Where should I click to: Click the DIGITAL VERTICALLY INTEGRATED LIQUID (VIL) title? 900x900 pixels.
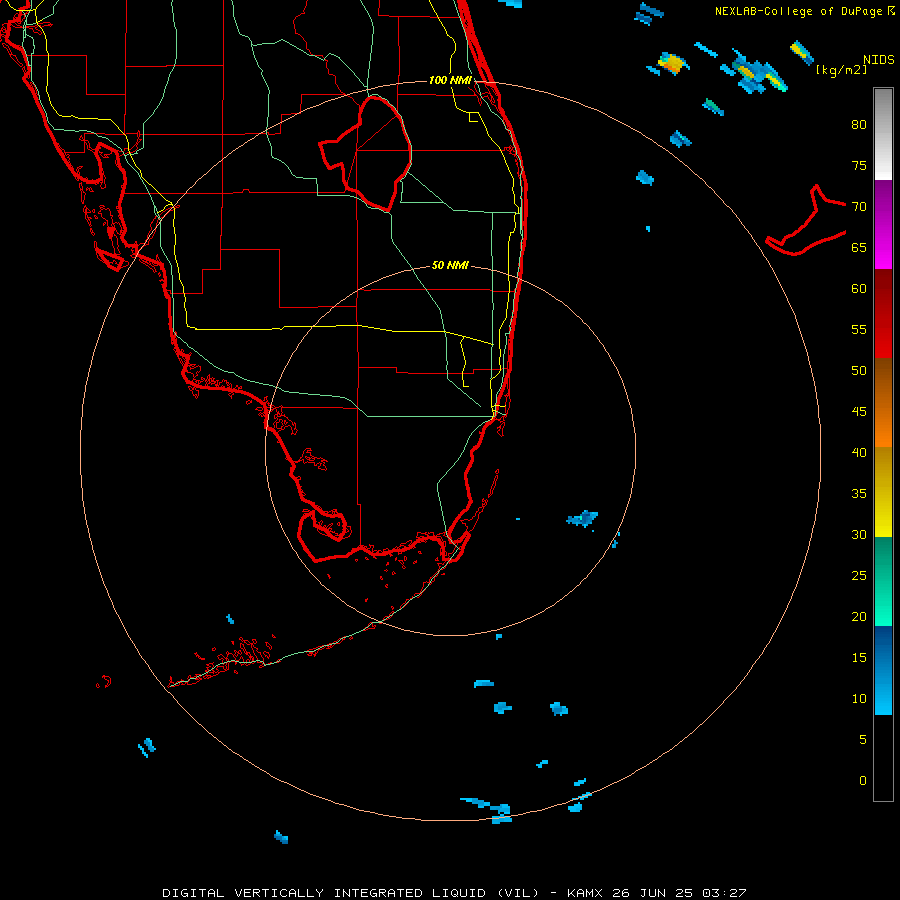(x=351, y=893)
